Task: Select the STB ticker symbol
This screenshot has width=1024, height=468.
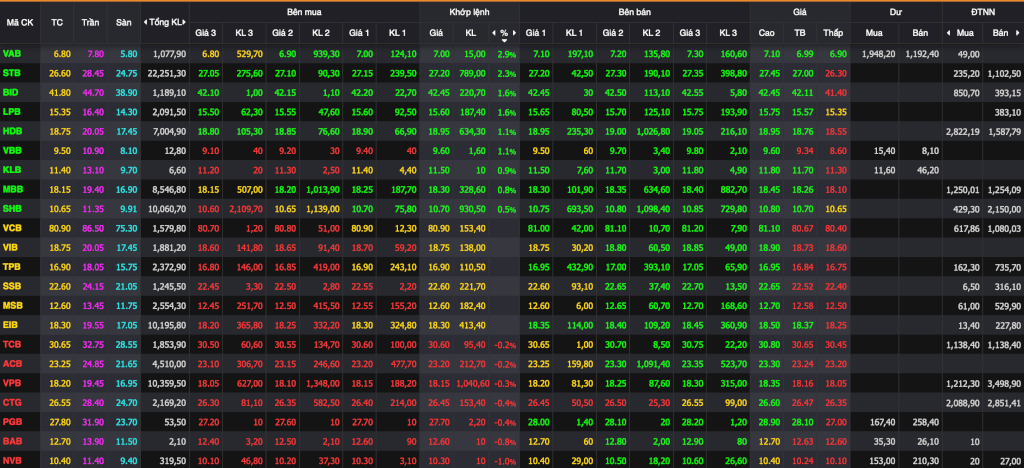Action: coord(11,74)
